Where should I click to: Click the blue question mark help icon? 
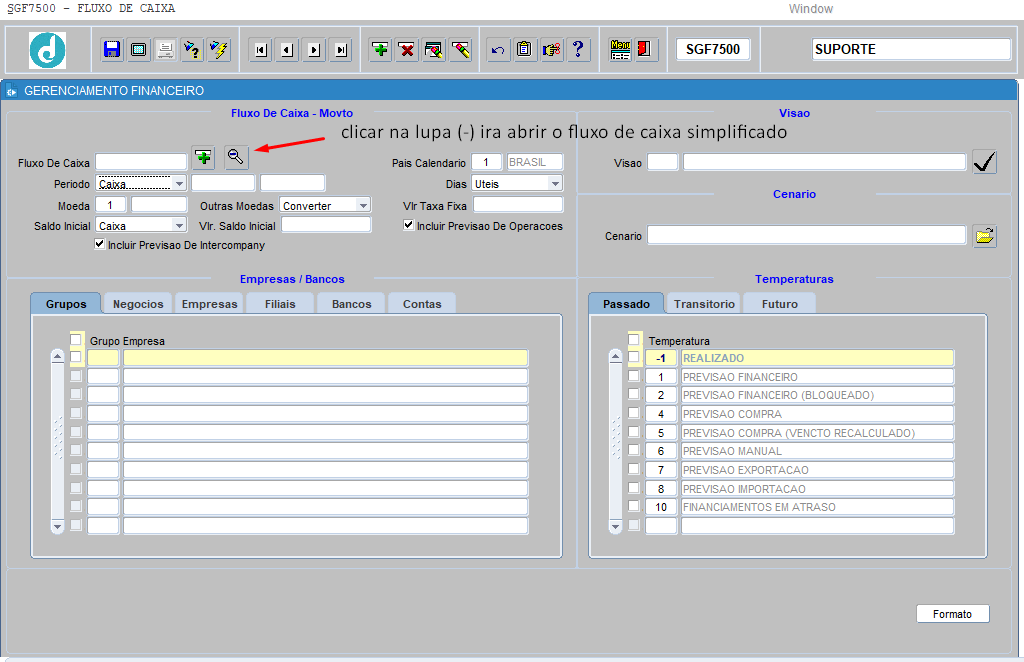coord(578,49)
